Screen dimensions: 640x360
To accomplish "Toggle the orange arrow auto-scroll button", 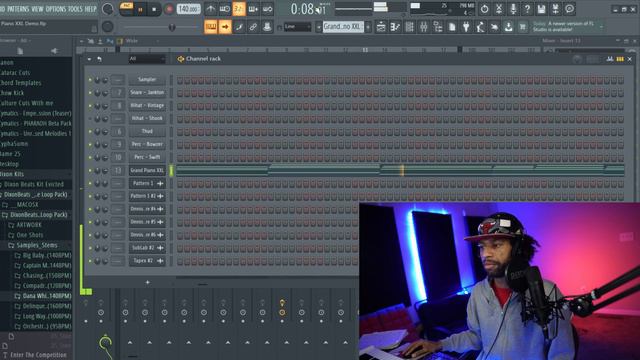I will [225, 27].
